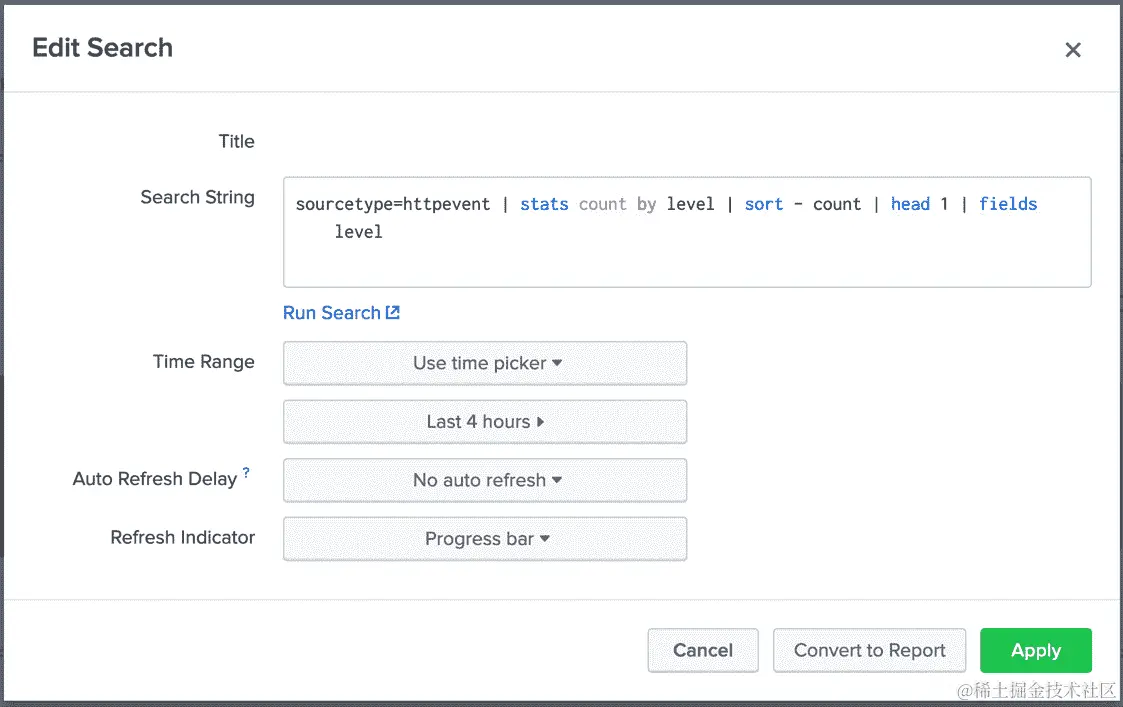This screenshot has height=707, width=1123.
Task: Close the Edit Search dialog
Action: click(x=1073, y=50)
